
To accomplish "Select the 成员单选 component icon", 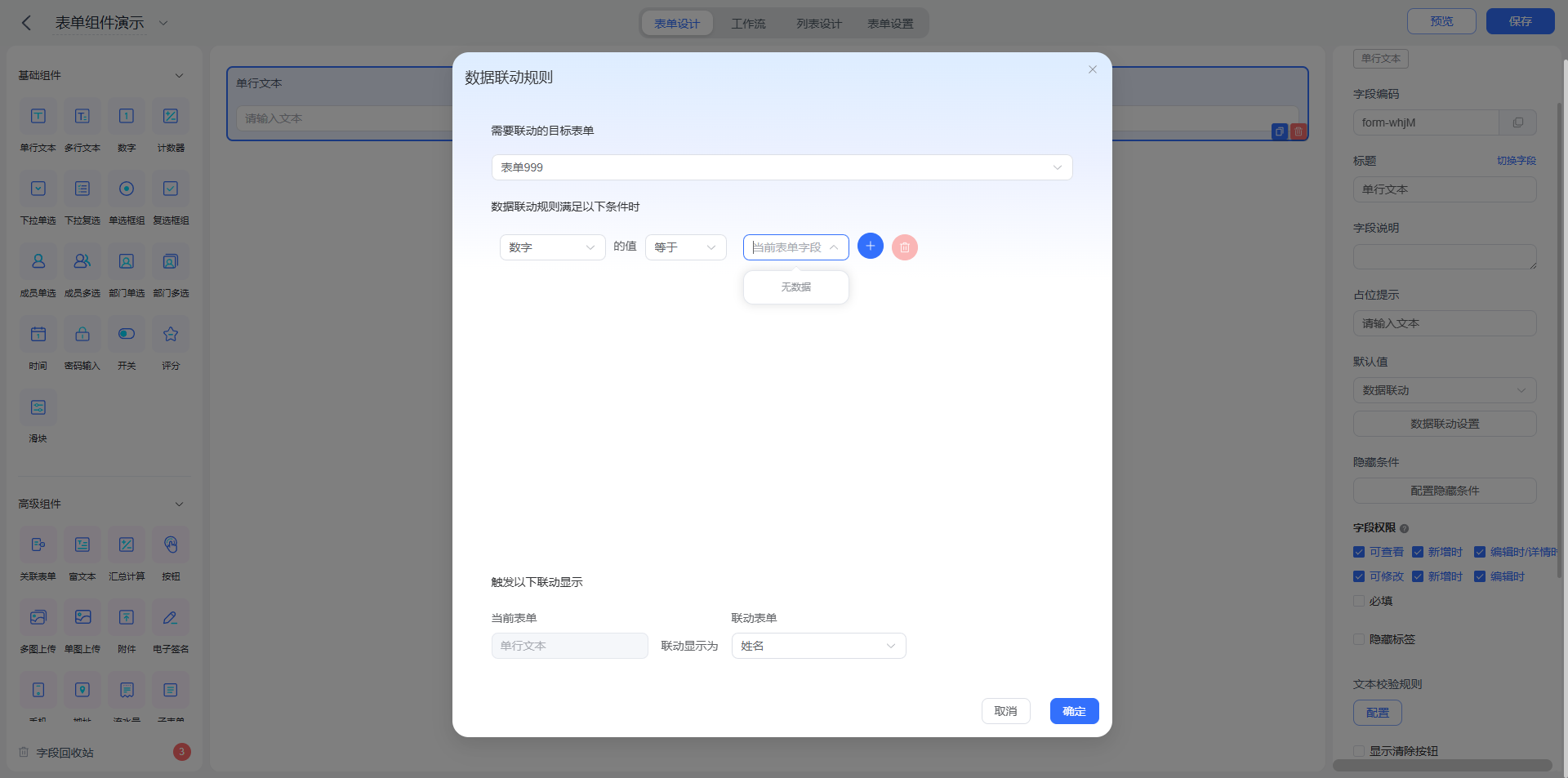I will 38,261.
